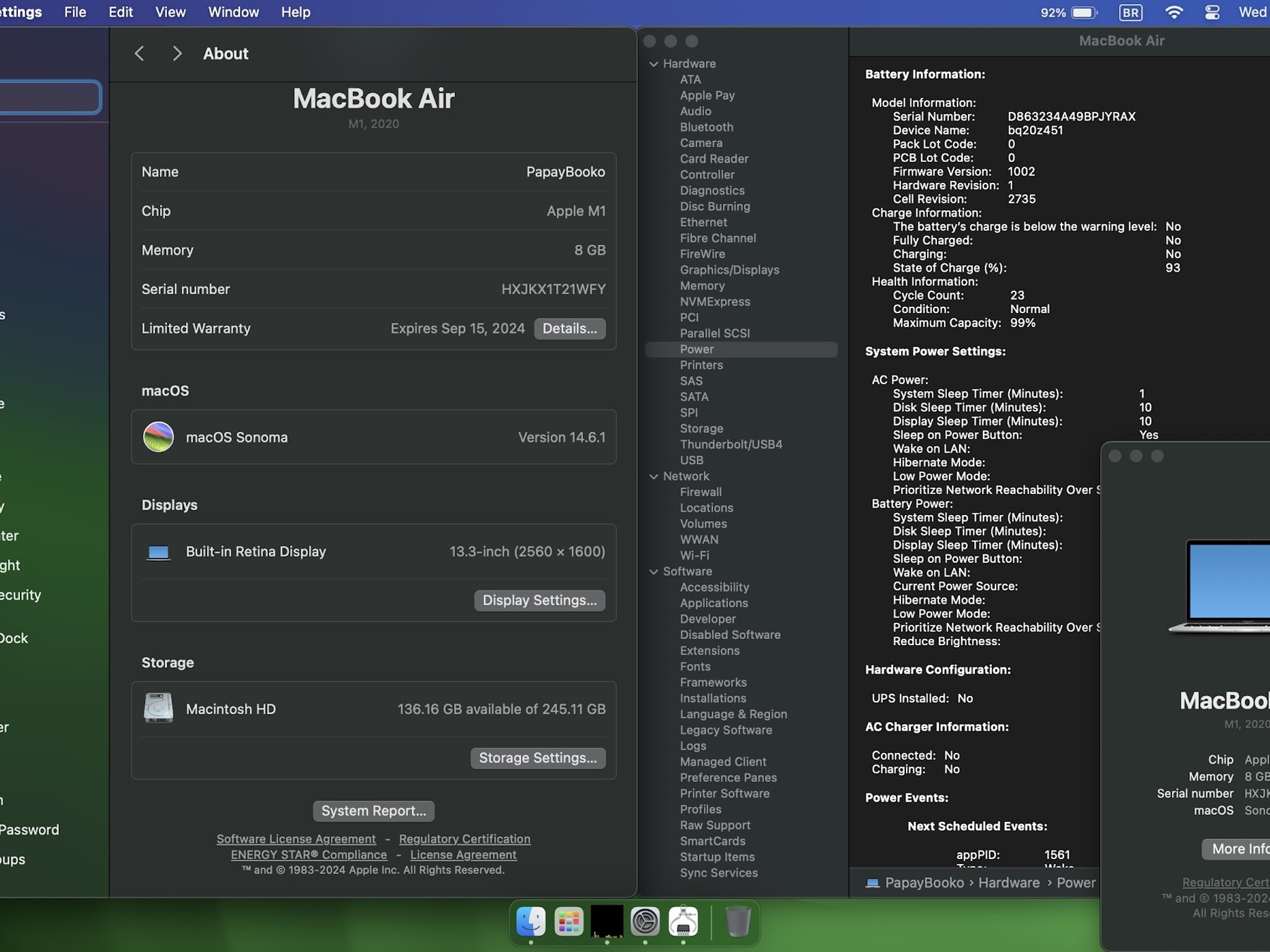Viewport: 1270px width, 952px height.
Task: Select Logs under Software
Action: tap(693, 746)
